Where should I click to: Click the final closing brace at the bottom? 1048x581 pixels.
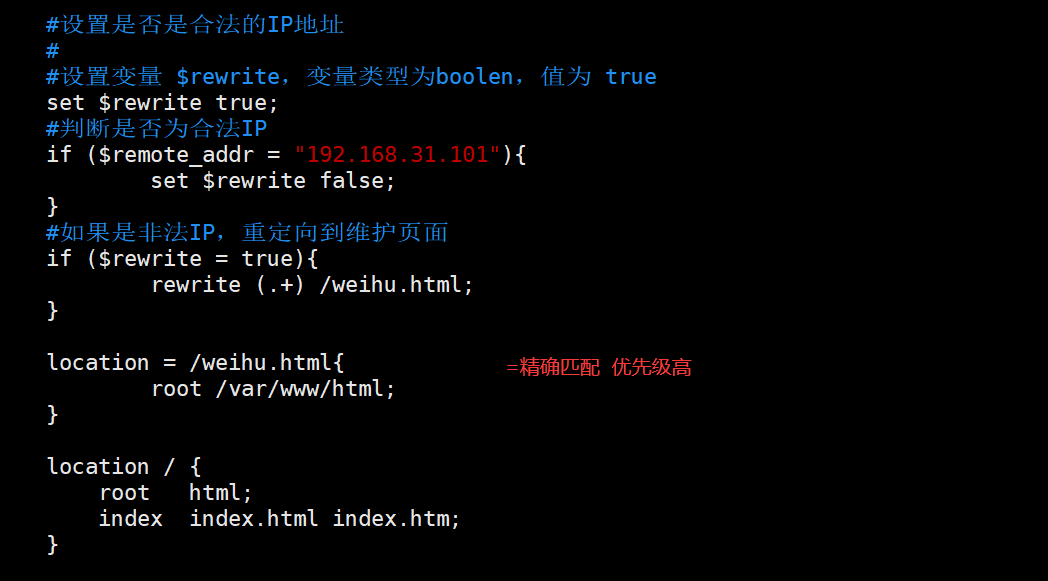coord(53,545)
